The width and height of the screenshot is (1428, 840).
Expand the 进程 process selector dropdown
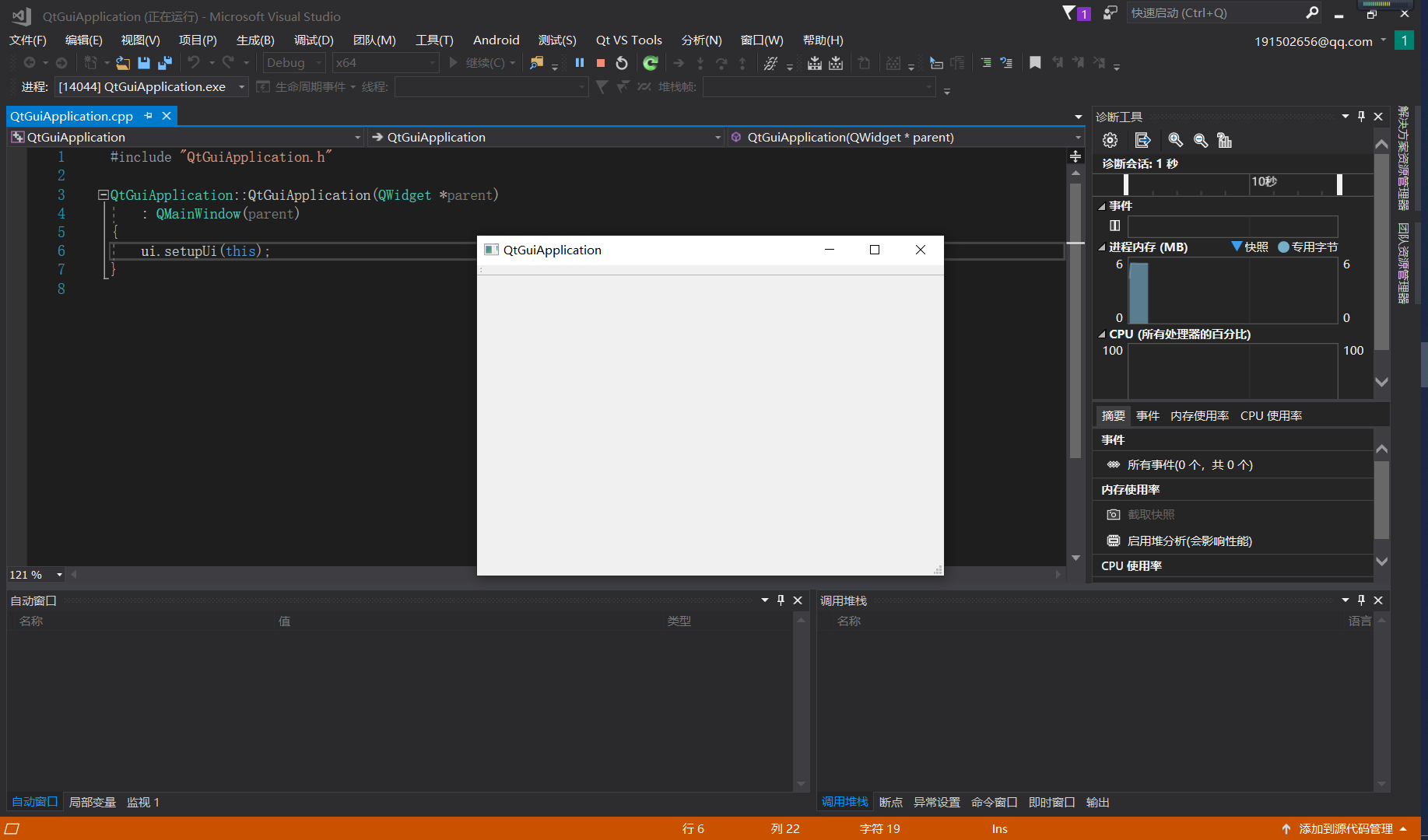pos(241,87)
